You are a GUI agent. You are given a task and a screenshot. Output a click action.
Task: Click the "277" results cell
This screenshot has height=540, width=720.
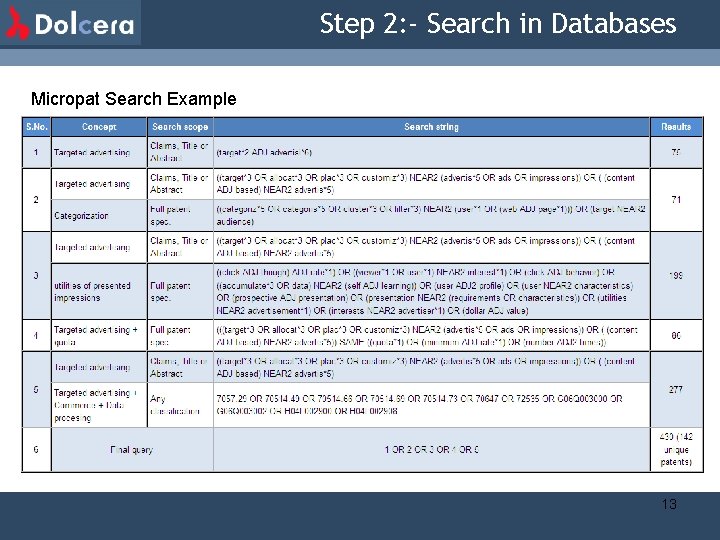(676, 389)
